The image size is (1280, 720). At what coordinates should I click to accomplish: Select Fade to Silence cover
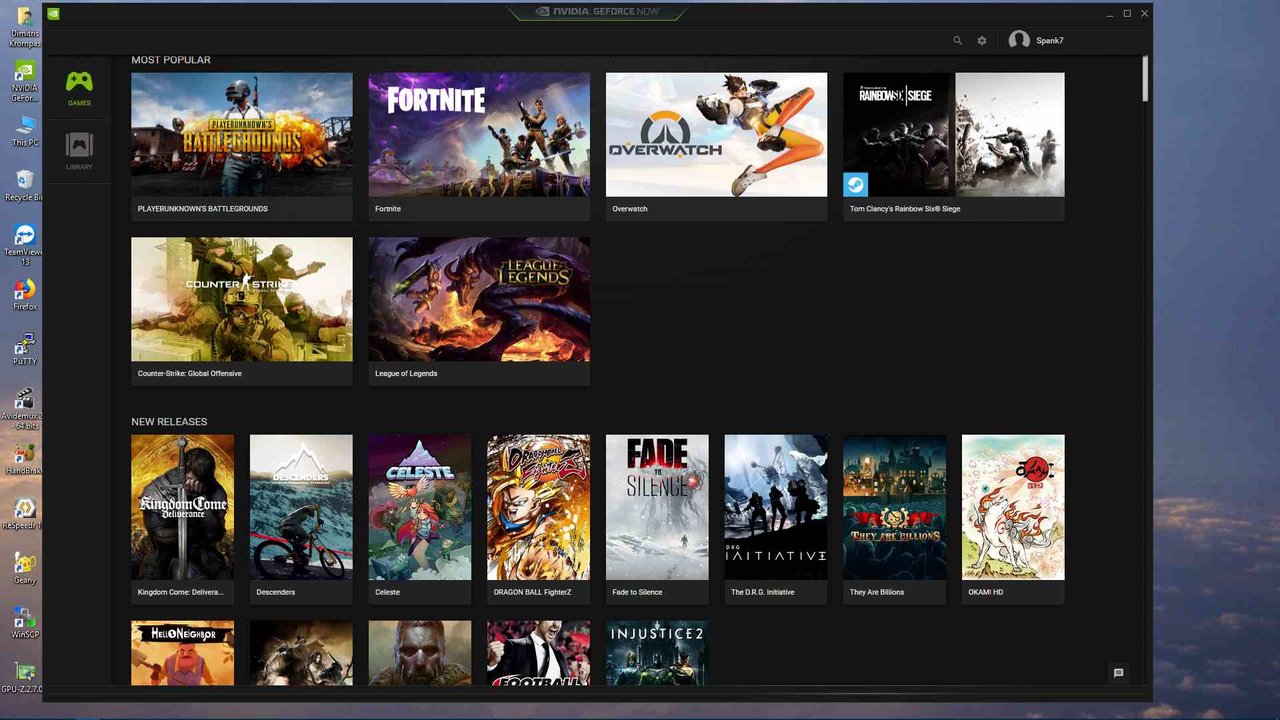click(657, 507)
